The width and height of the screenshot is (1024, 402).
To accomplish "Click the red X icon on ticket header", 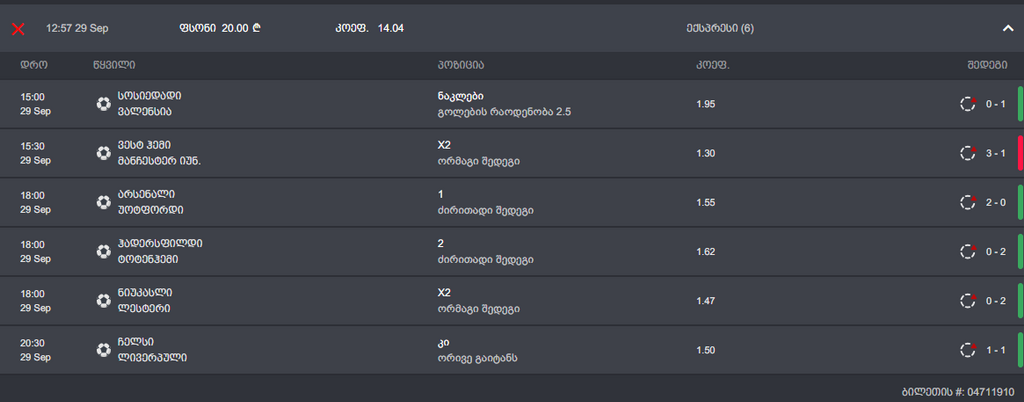I will [x=18, y=29].
